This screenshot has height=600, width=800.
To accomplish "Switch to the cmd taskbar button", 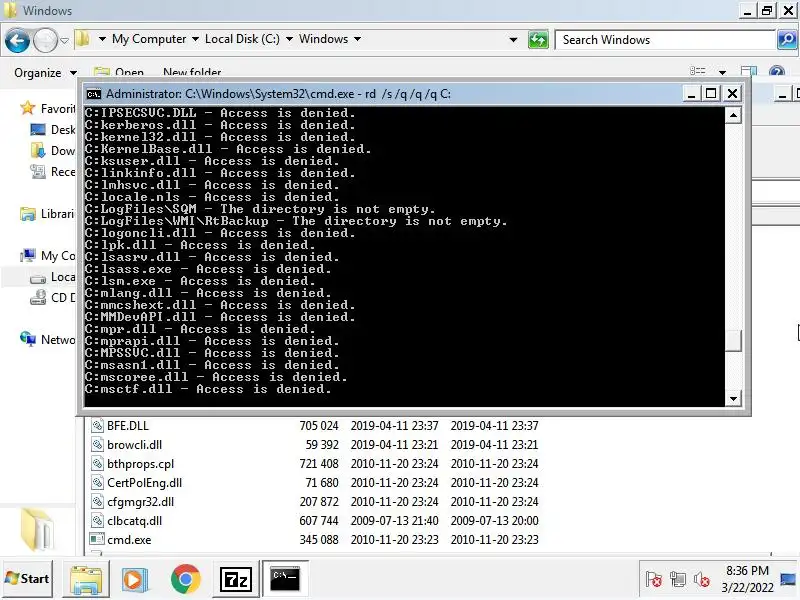I will point(285,579).
